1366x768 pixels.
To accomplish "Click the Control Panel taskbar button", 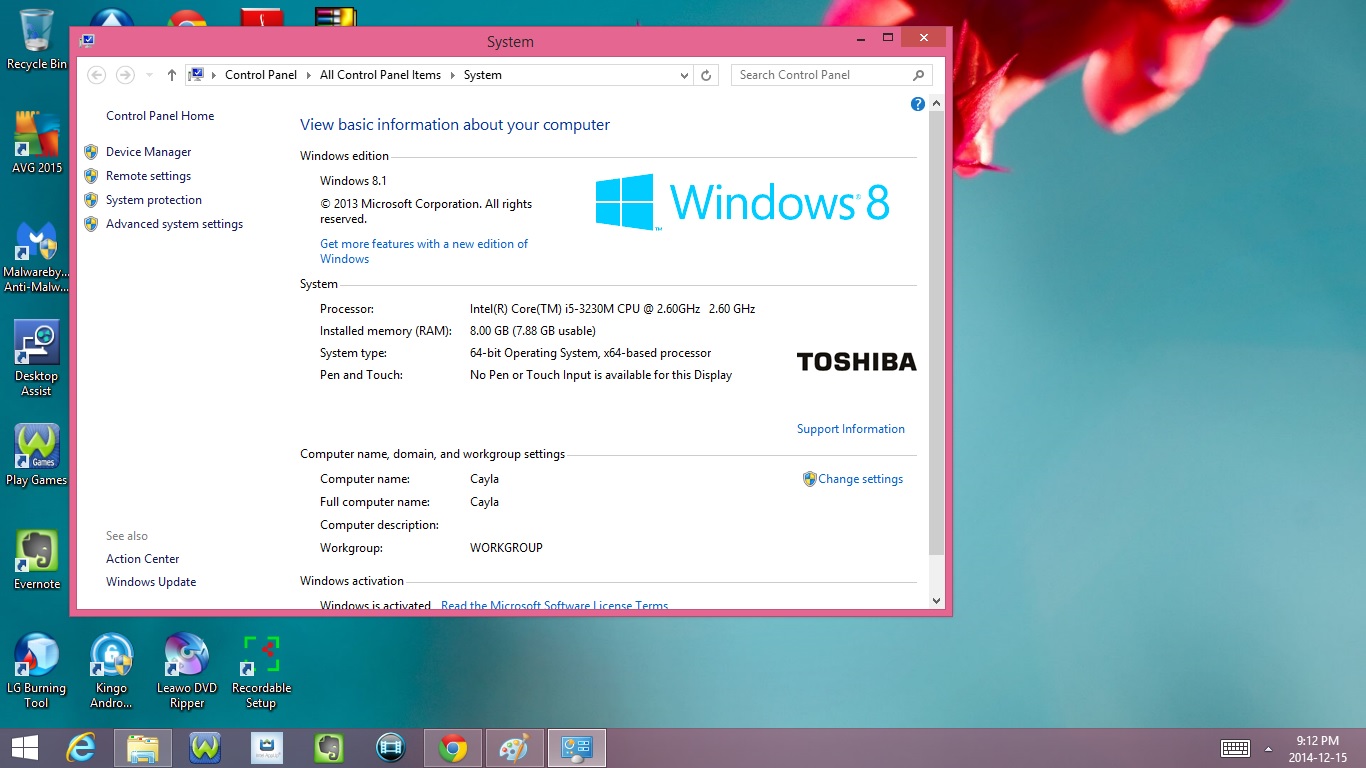I will [x=577, y=748].
